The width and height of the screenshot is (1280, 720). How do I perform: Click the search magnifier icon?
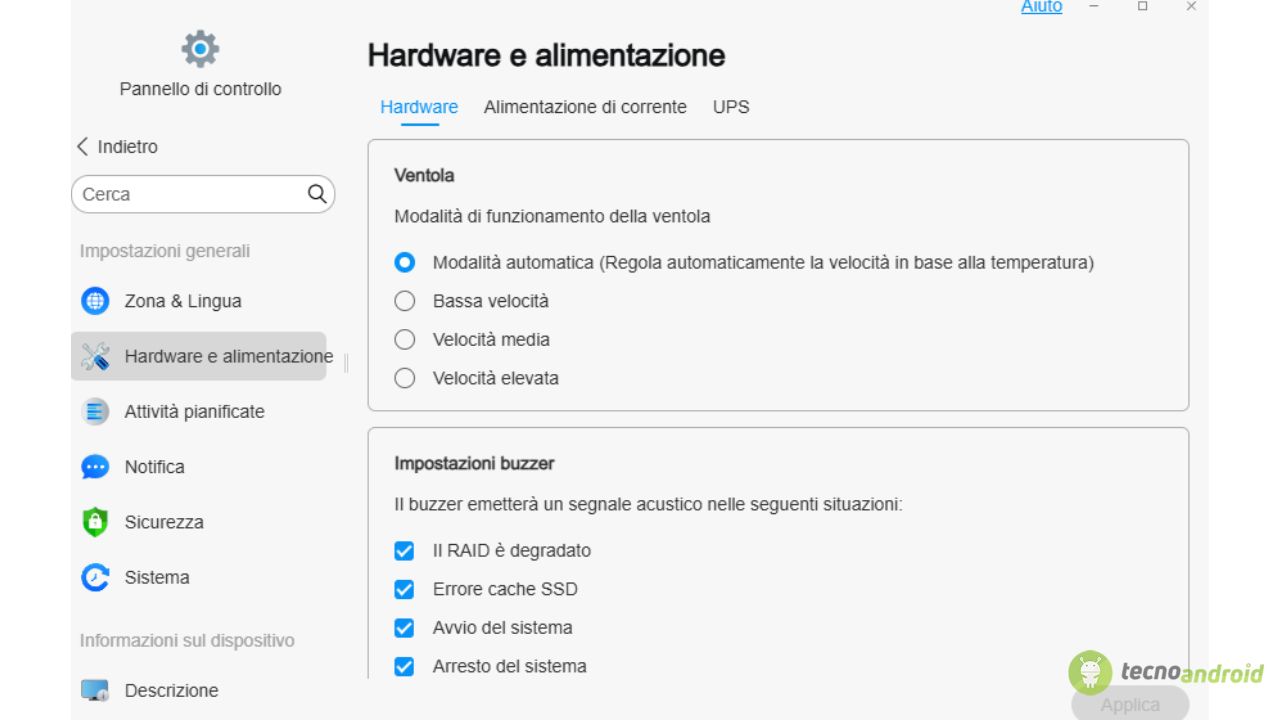coord(317,194)
